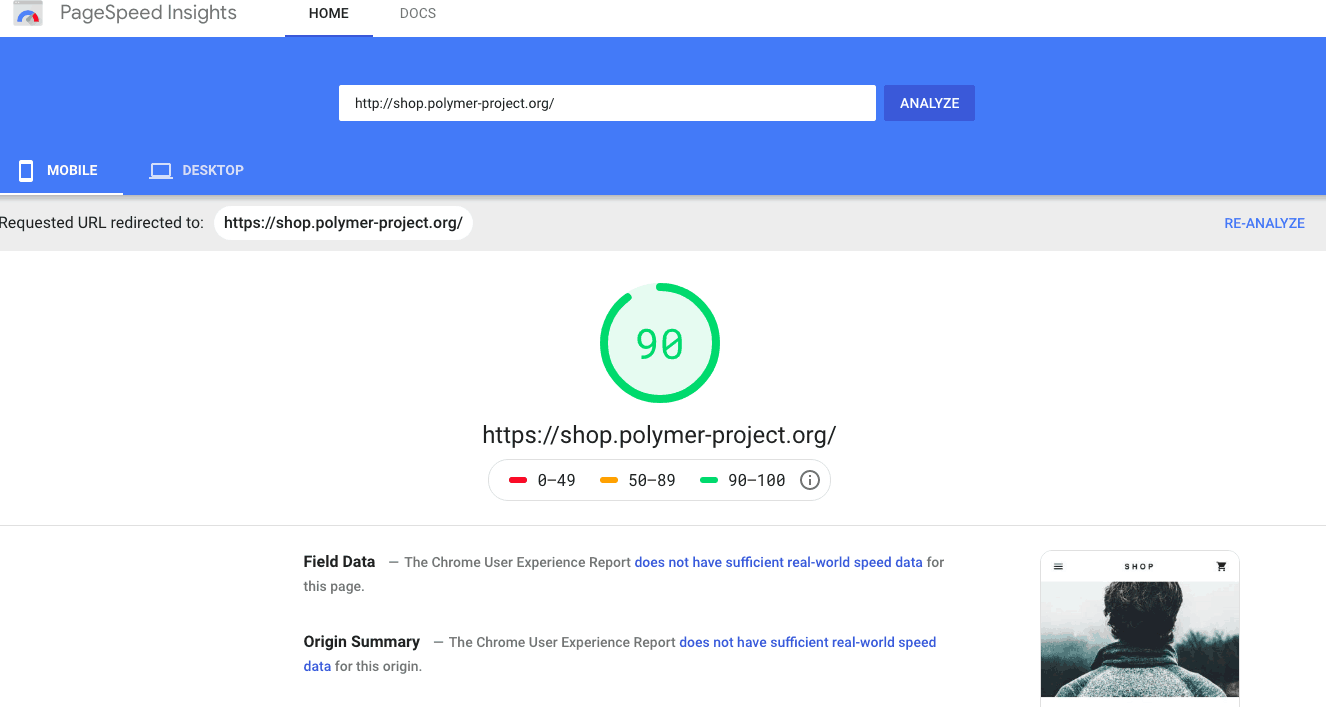This screenshot has width=1326, height=707.
Task: Click the Field Data heading
Action: (339, 562)
